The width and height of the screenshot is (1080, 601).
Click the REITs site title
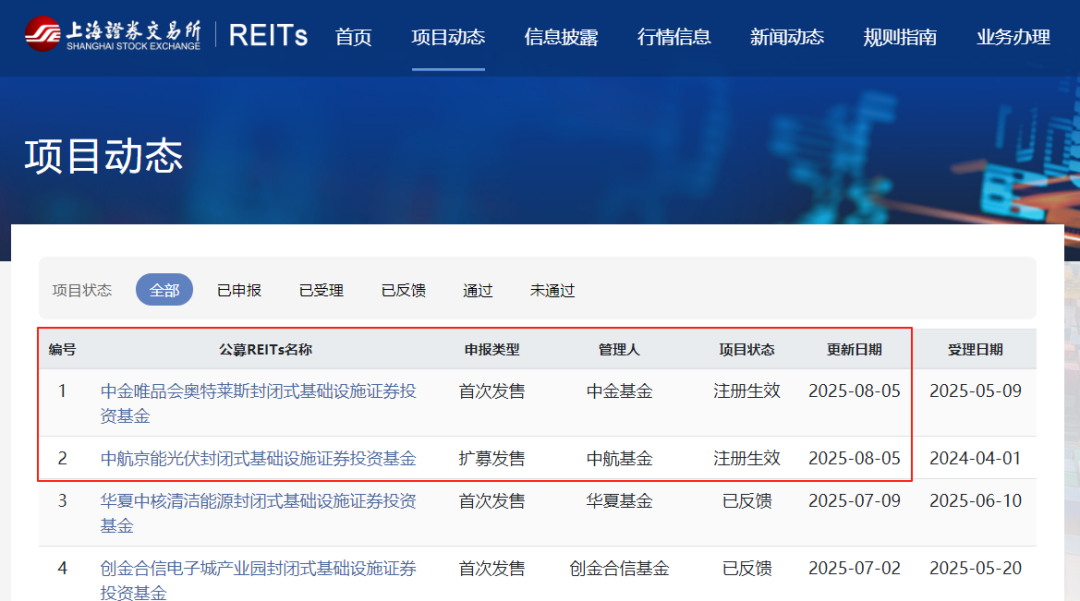(x=268, y=35)
